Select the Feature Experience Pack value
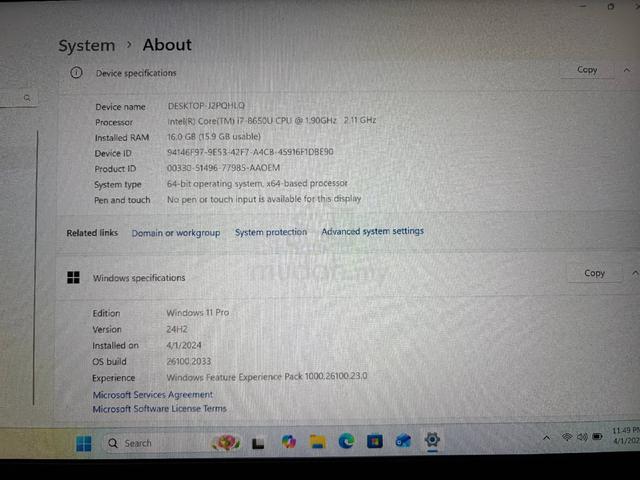This screenshot has width=640, height=480. pyautogui.click(x=267, y=376)
